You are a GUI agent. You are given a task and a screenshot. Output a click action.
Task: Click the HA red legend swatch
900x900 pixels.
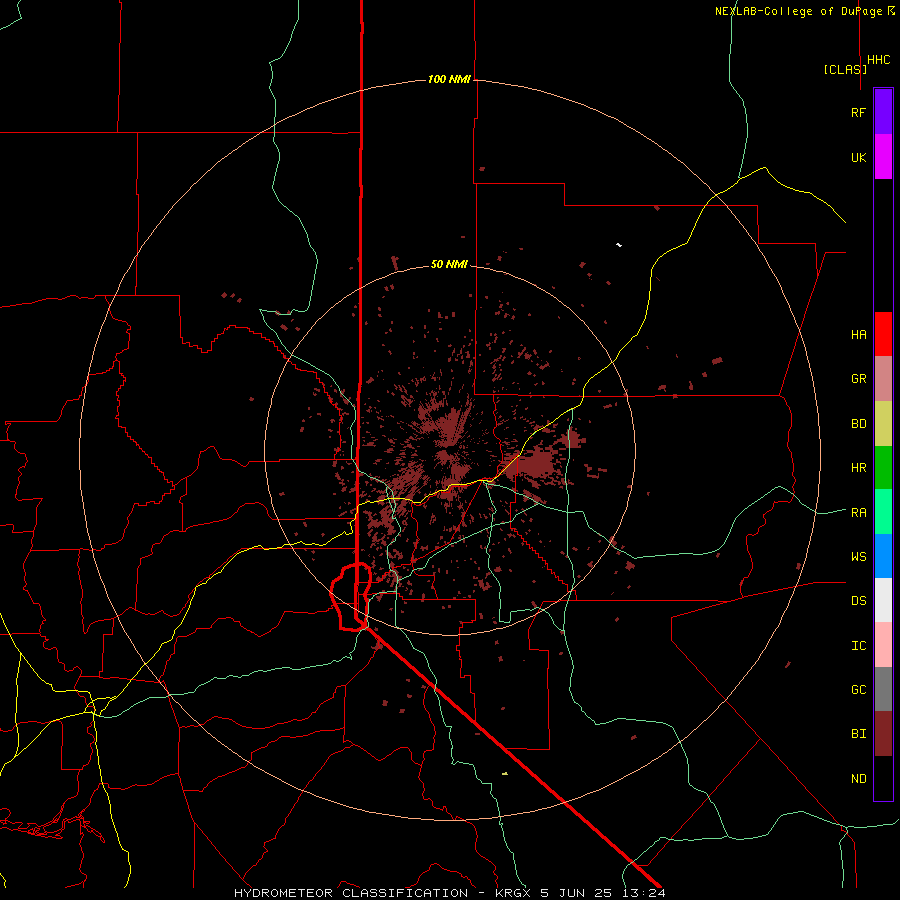[883, 334]
